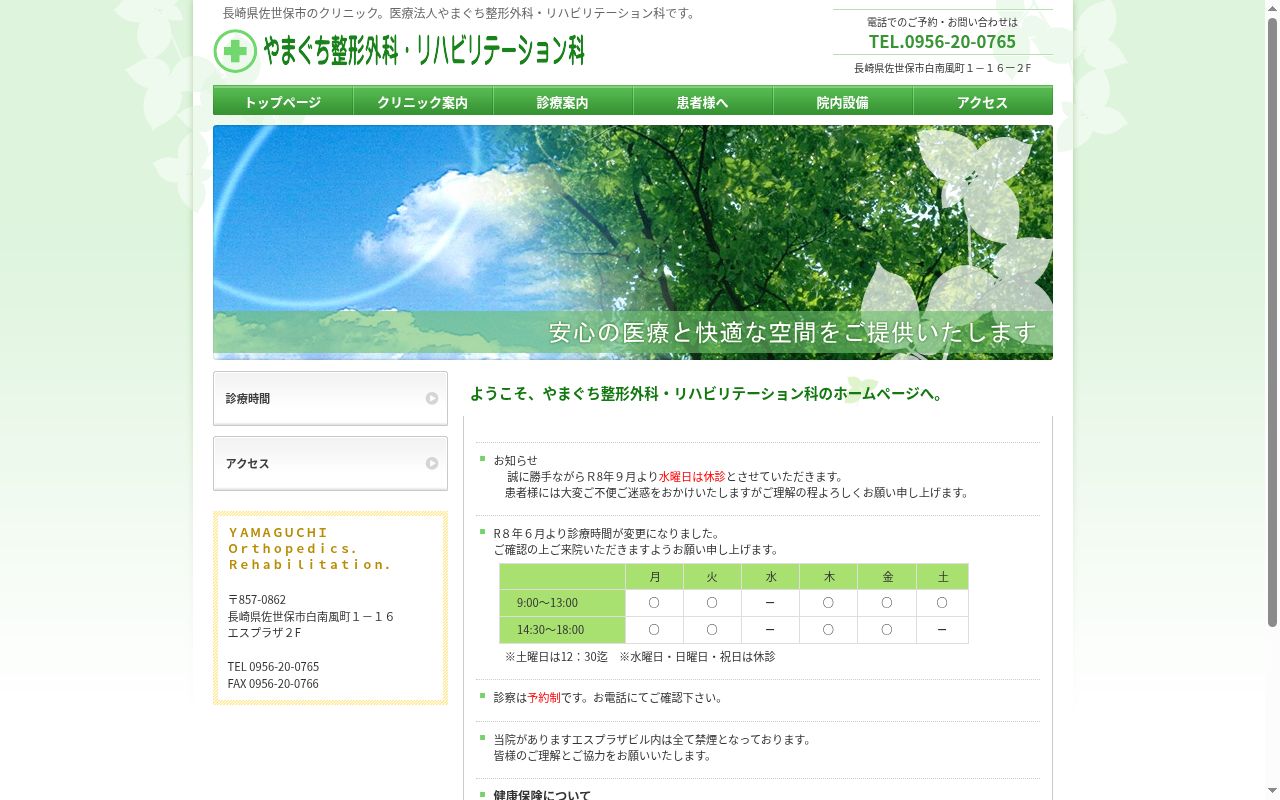Click the banner slogan 安心の医療と快適な空間をご提供いたします
The height and width of the screenshot is (800, 1280).
pos(793,332)
